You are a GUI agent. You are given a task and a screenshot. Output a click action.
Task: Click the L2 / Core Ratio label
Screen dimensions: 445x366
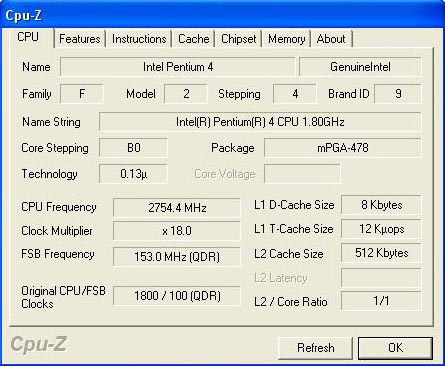(x=291, y=302)
